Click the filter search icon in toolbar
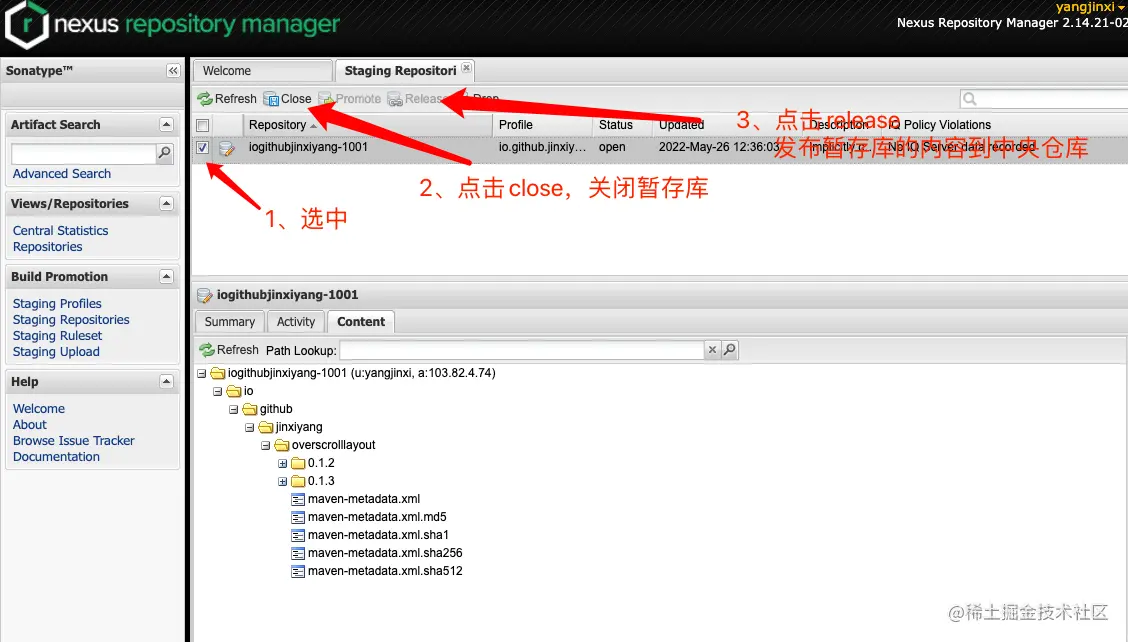 (970, 99)
